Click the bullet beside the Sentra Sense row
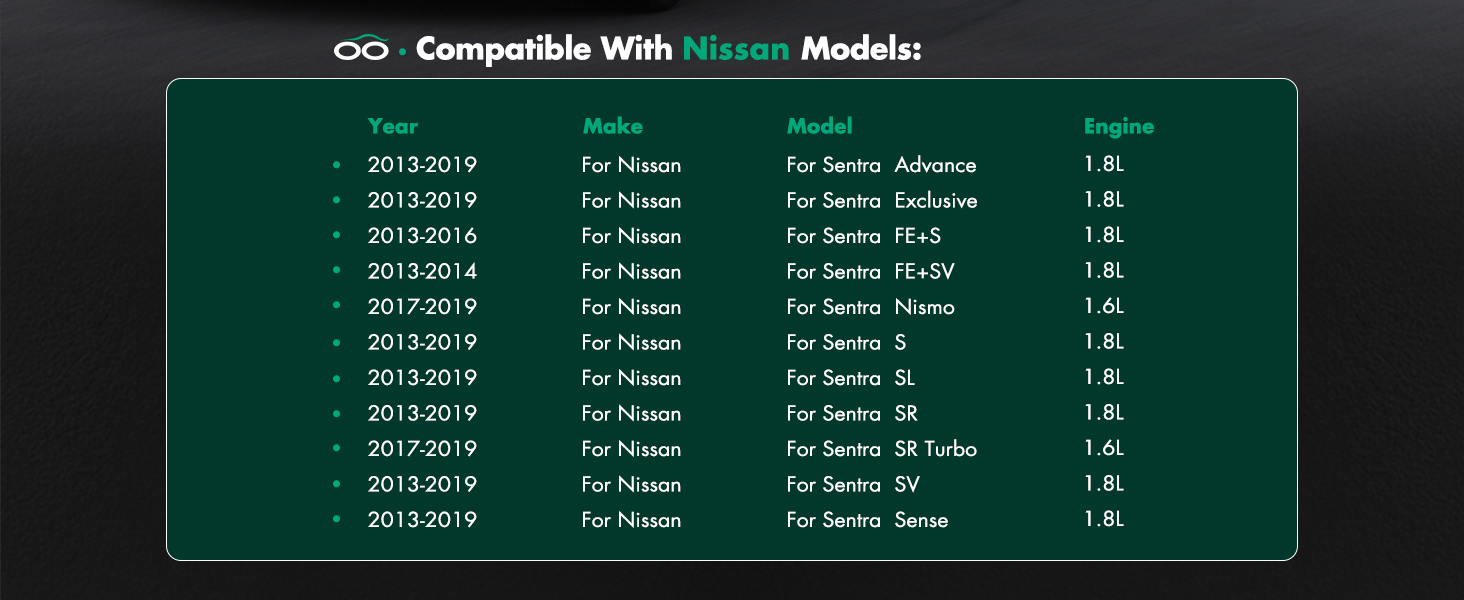This screenshot has width=1464, height=600. coord(337,519)
